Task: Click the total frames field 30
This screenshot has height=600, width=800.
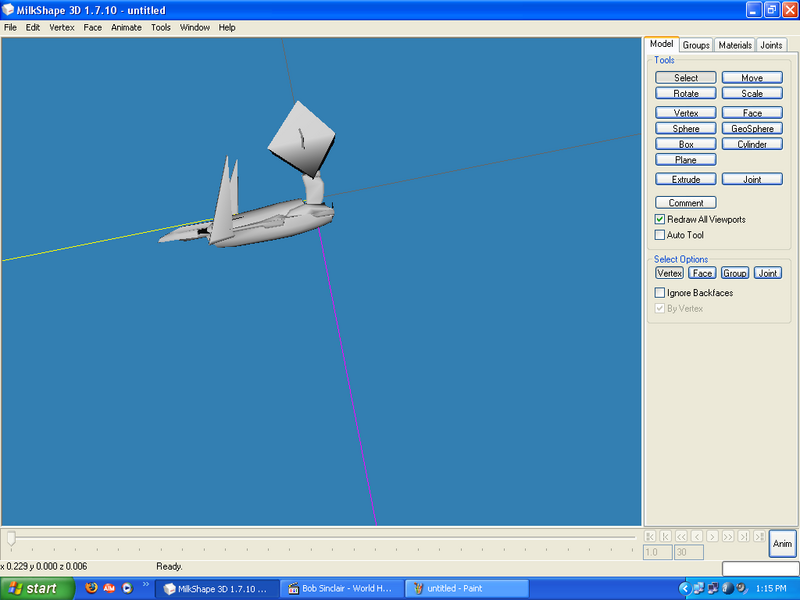Action: pos(689,552)
